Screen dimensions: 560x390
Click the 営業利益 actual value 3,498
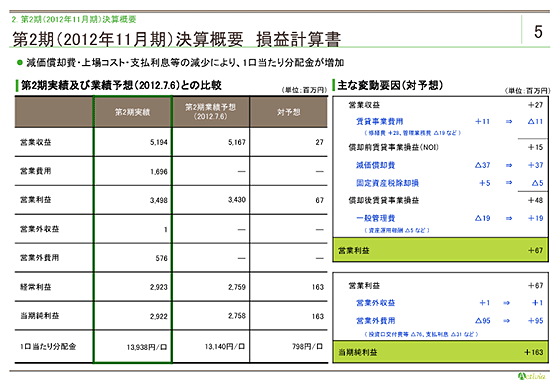(x=159, y=200)
